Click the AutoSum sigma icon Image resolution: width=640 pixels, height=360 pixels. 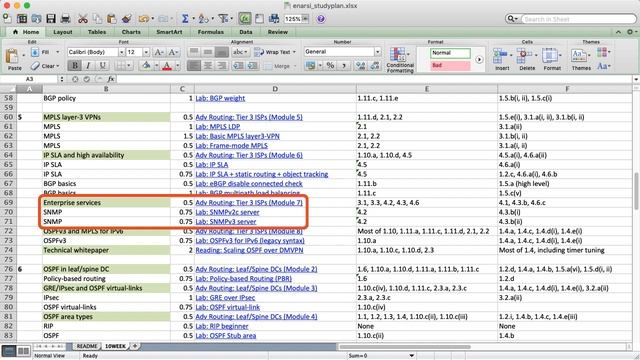coord(185,18)
